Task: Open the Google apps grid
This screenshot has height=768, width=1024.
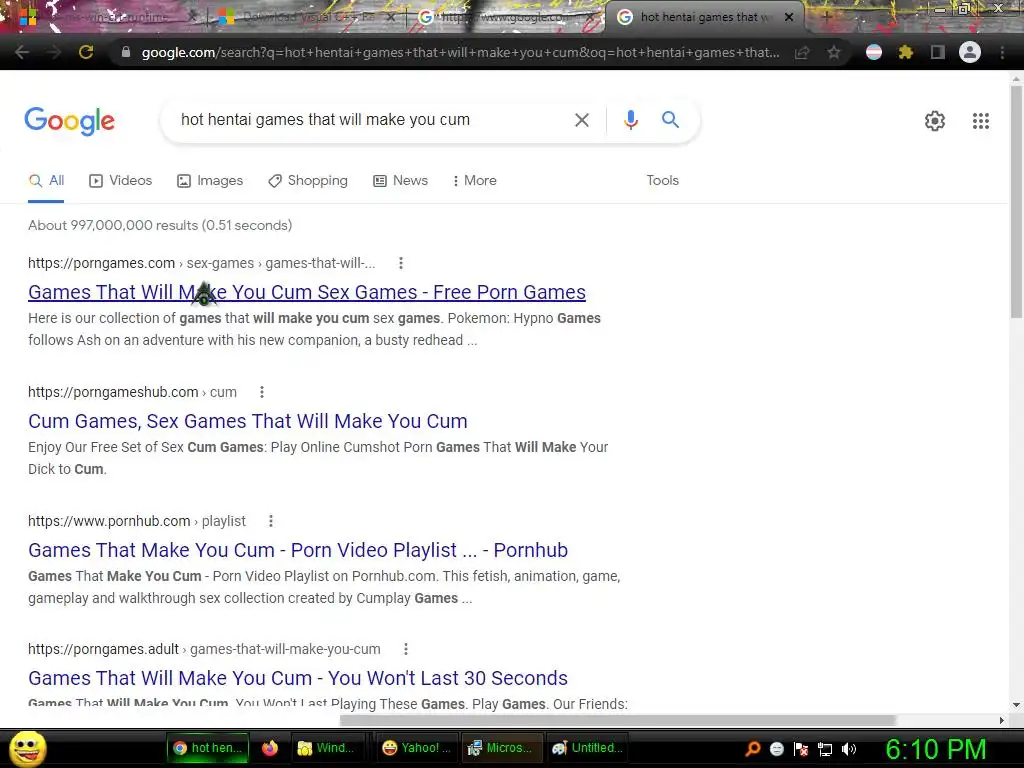Action: [980, 121]
